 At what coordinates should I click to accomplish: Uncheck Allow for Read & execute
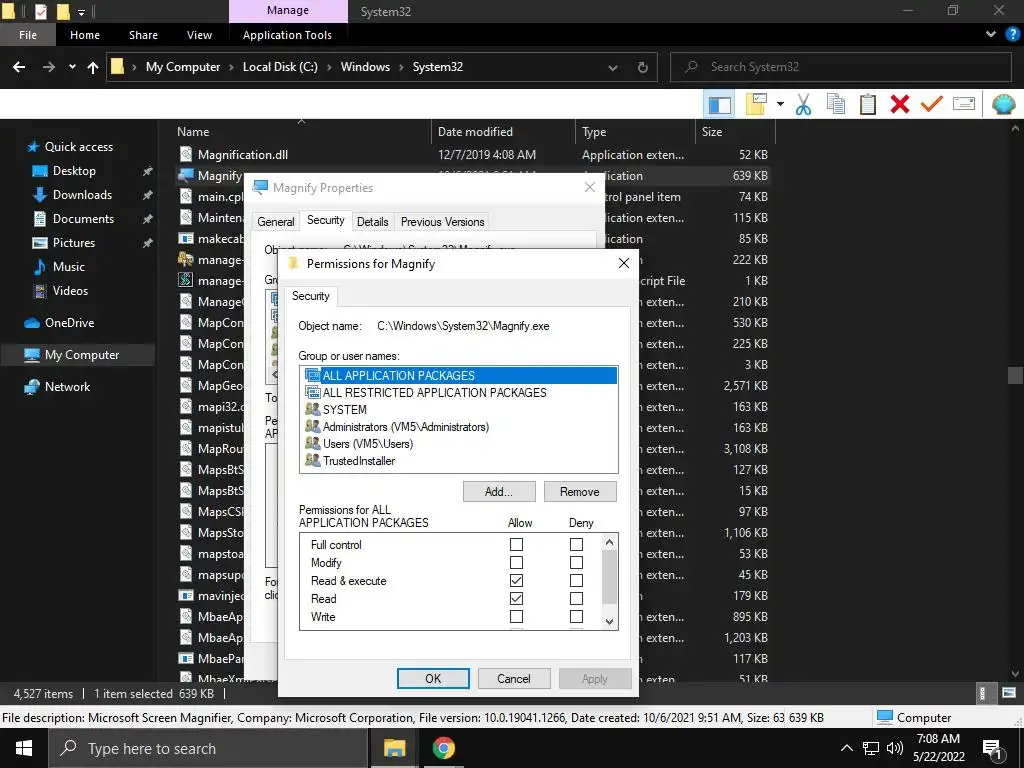(x=516, y=581)
